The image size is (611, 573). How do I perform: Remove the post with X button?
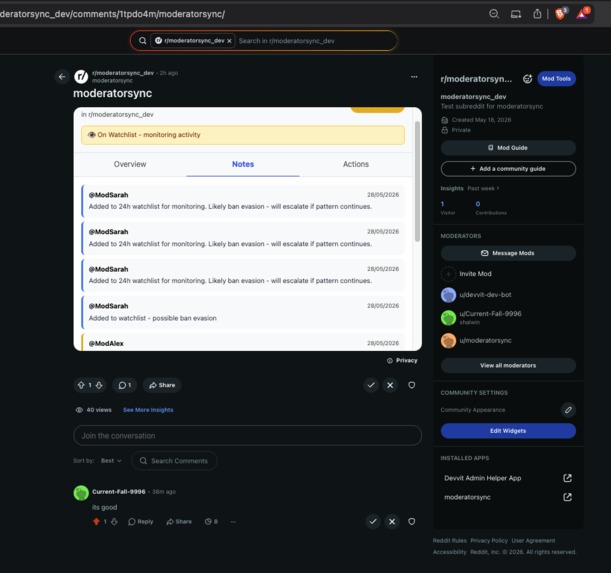tap(390, 385)
